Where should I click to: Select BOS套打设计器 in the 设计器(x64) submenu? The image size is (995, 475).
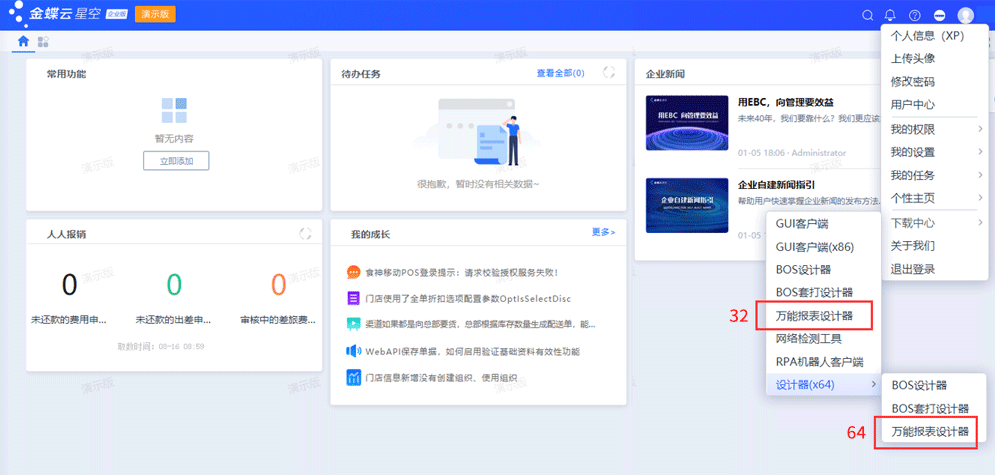[x=934, y=408]
